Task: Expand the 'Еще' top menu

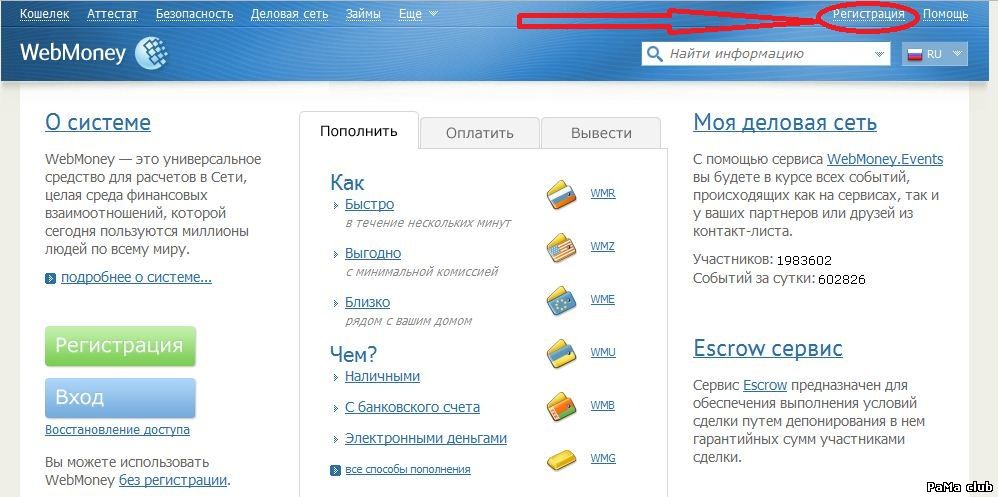Action: 418,13
